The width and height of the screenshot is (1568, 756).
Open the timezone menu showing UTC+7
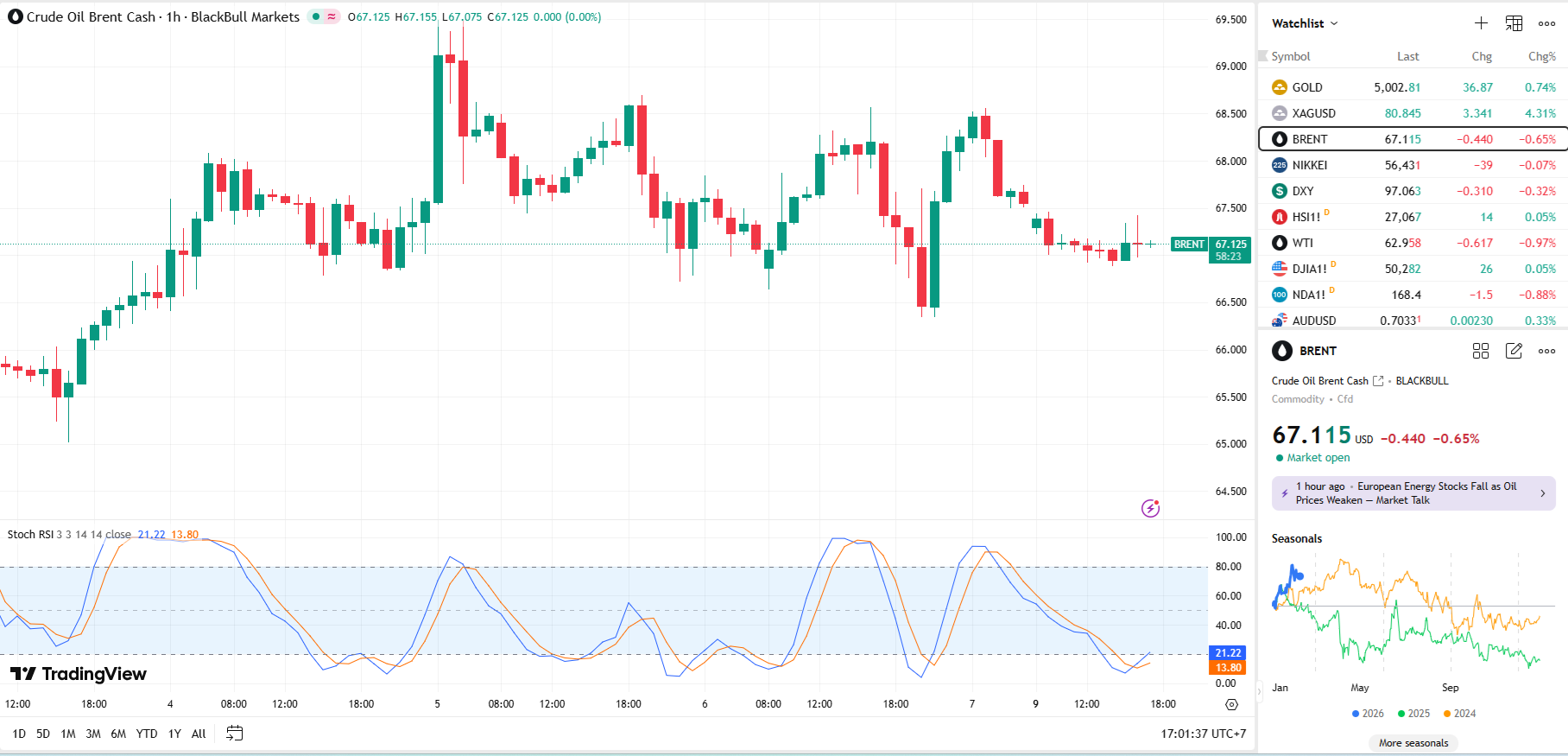point(1203,734)
